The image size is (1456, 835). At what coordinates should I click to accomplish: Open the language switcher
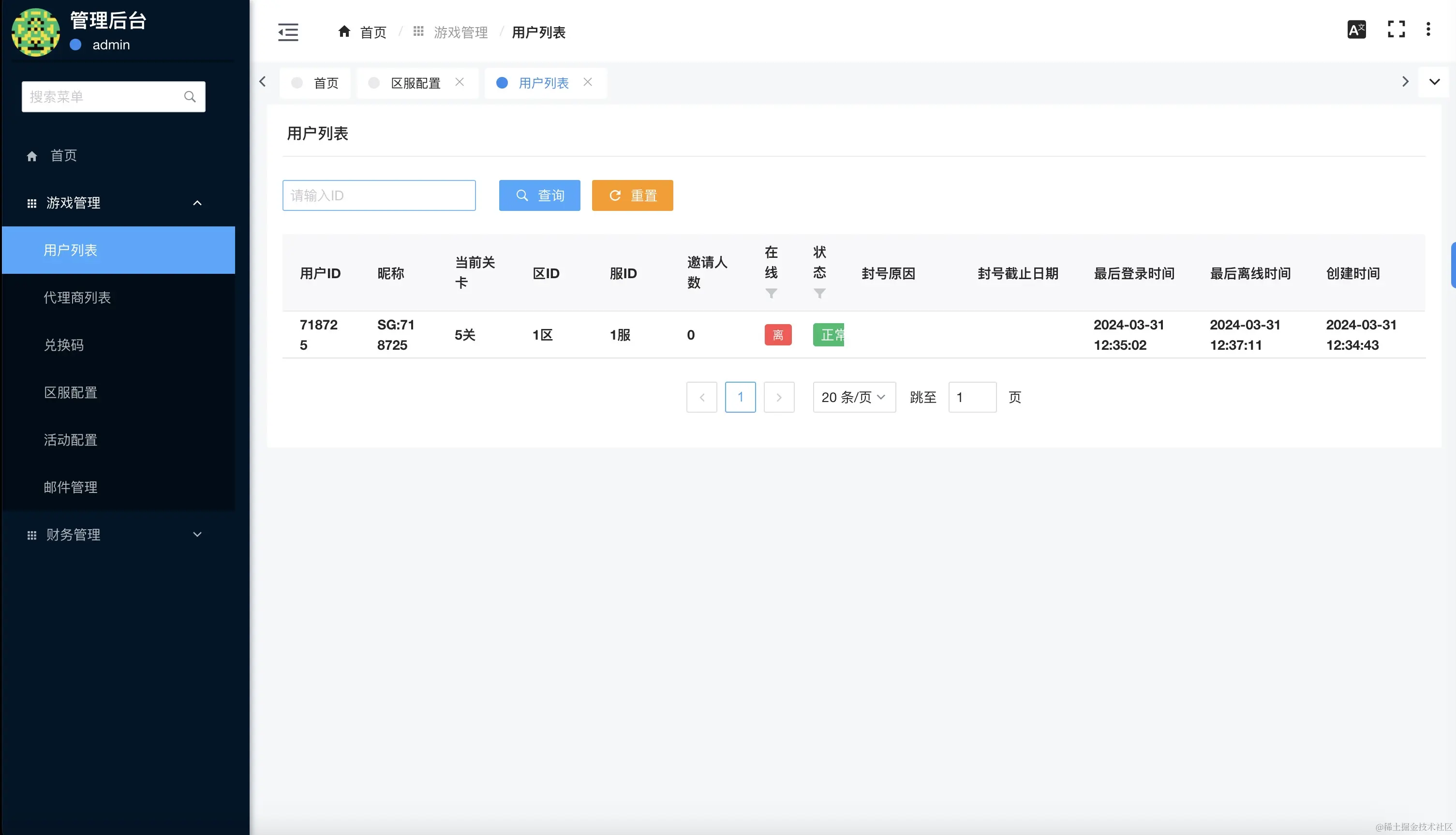coord(1356,29)
